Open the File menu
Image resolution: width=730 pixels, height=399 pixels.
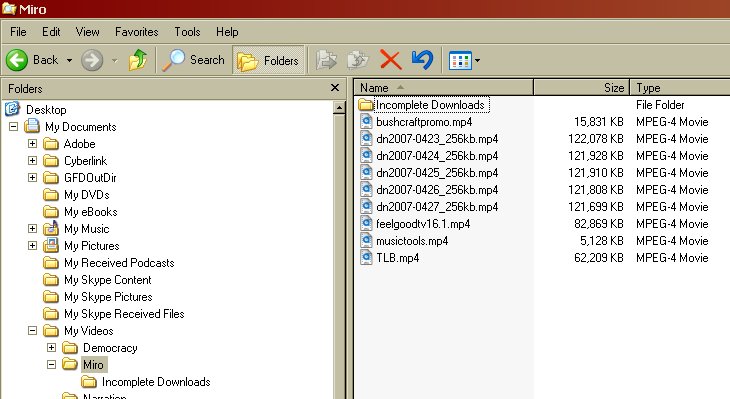pos(18,32)
